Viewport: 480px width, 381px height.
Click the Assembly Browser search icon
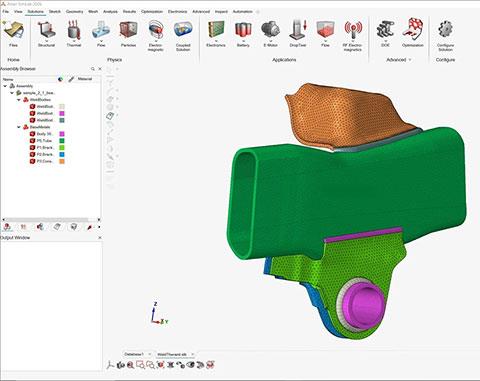(x=93, y=69)
